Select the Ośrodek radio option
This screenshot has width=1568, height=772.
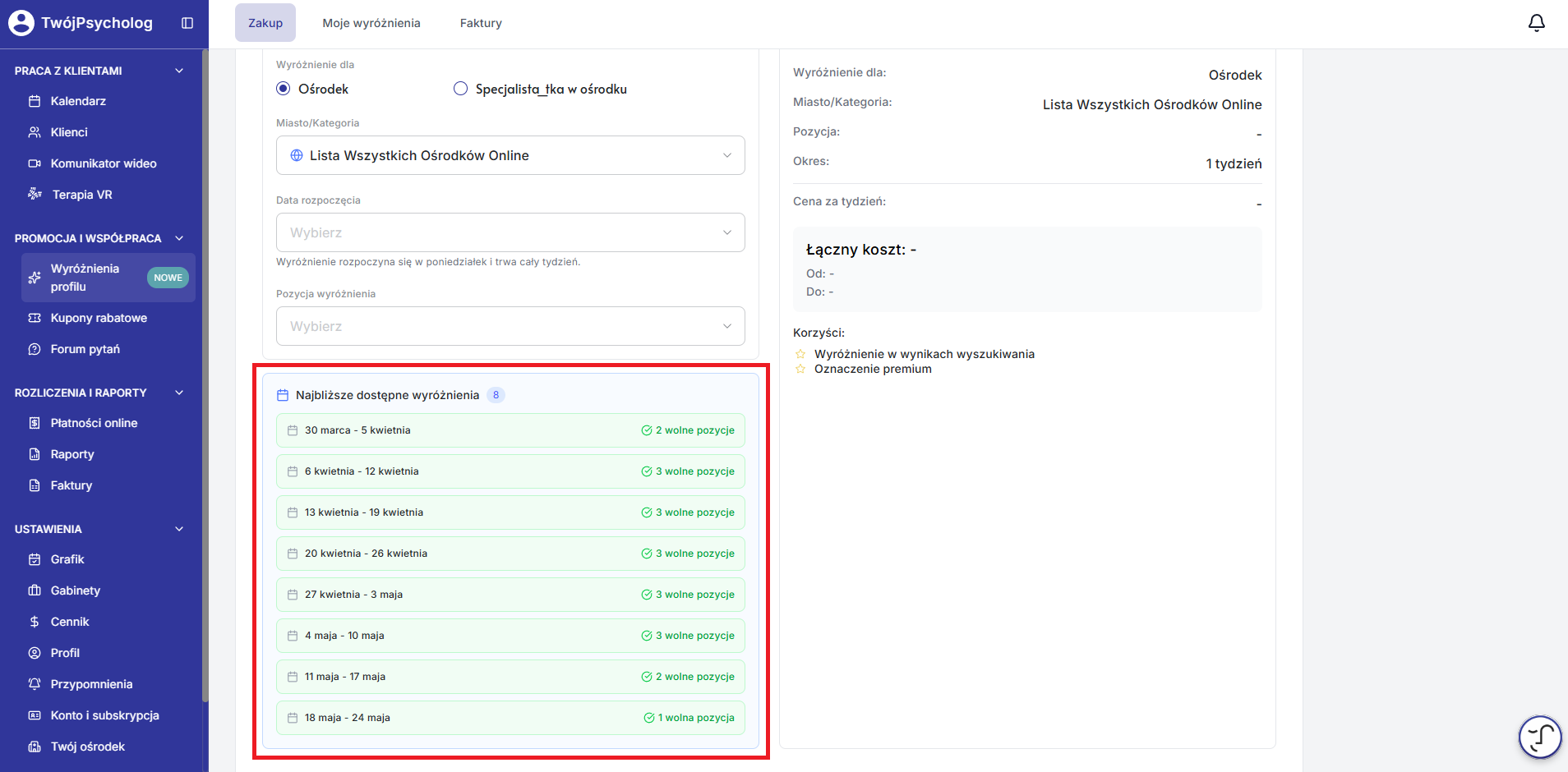point(284,89)
